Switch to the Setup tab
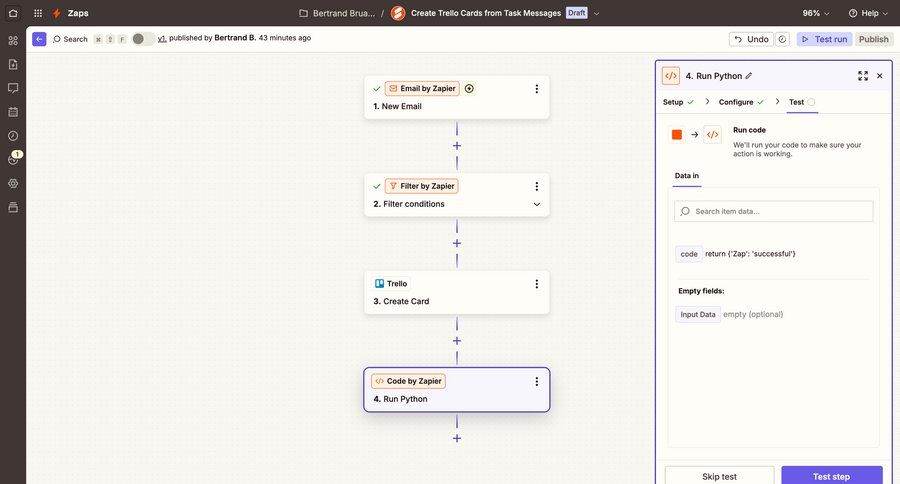 (x=673, y=102)
